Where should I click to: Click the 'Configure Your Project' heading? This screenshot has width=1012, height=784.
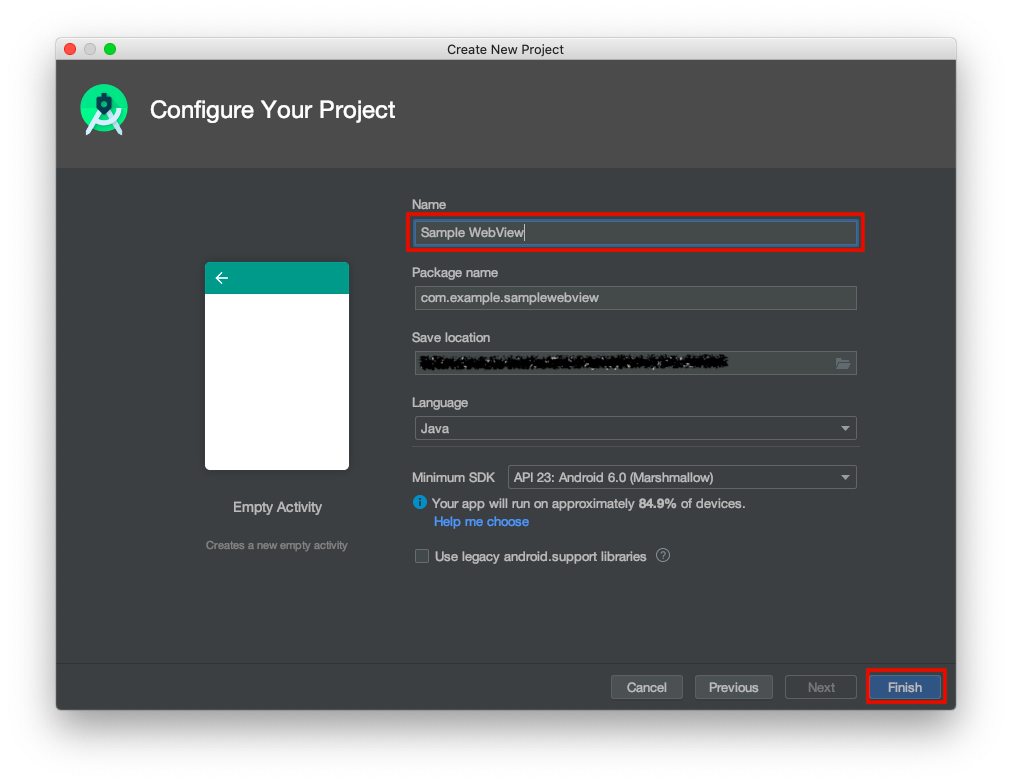(272, 110)
